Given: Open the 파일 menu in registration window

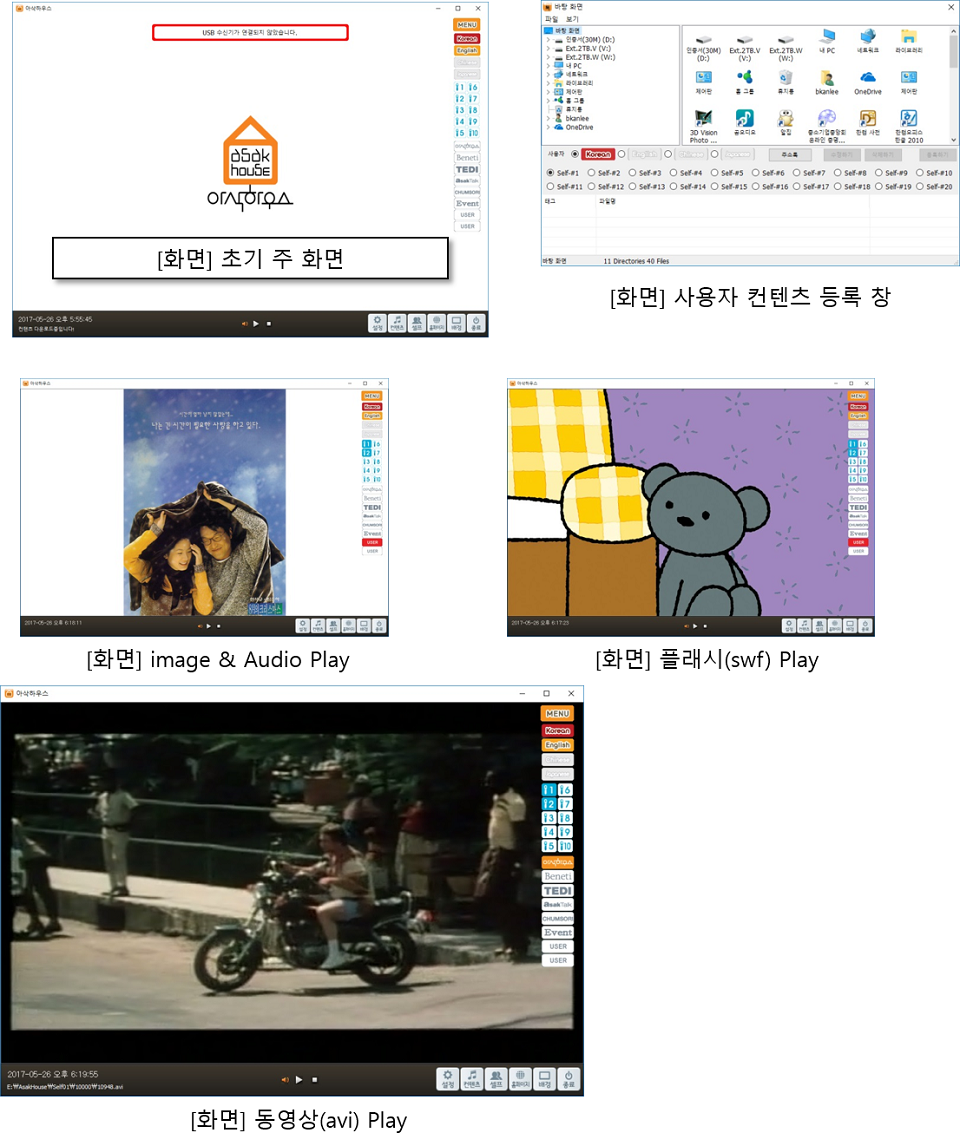Looking at the screenshot, I should 551,19.
